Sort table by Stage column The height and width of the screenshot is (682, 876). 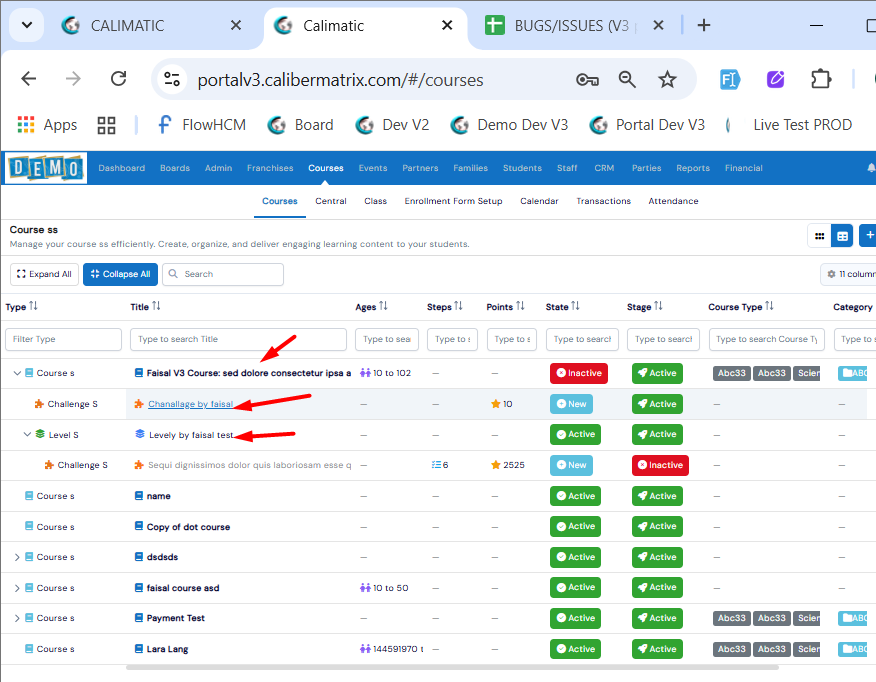(x=658, y=306)
